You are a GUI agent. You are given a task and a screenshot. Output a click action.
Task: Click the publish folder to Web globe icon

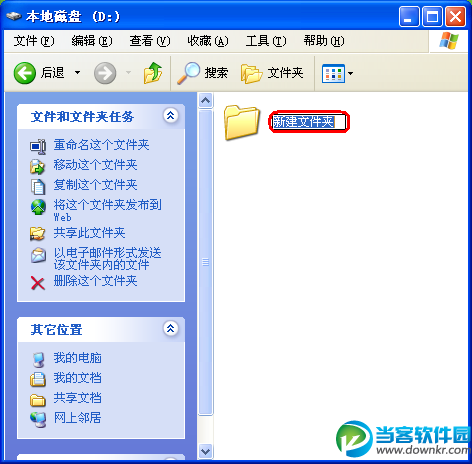pyautogui.click(x=38, y=207)
